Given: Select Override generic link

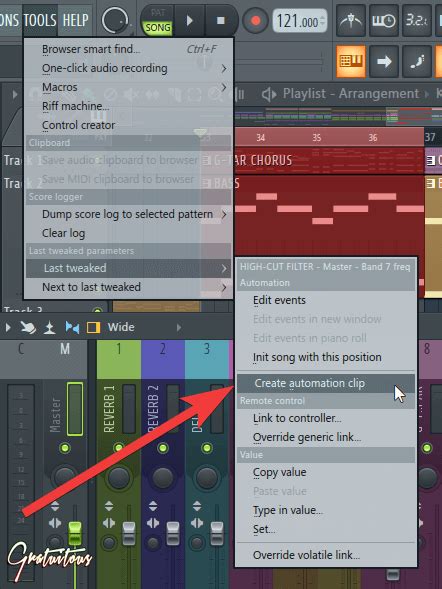Looking at the screenshot, I should click(326, 437).
